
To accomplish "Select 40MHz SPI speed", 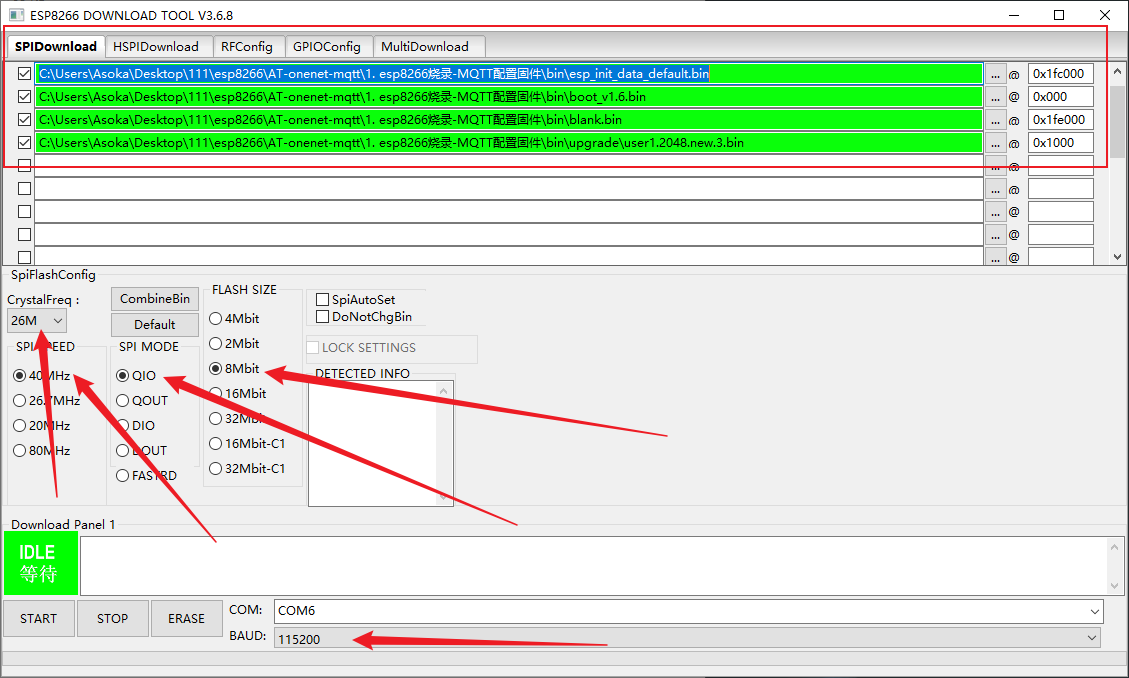I will (42, 376).
